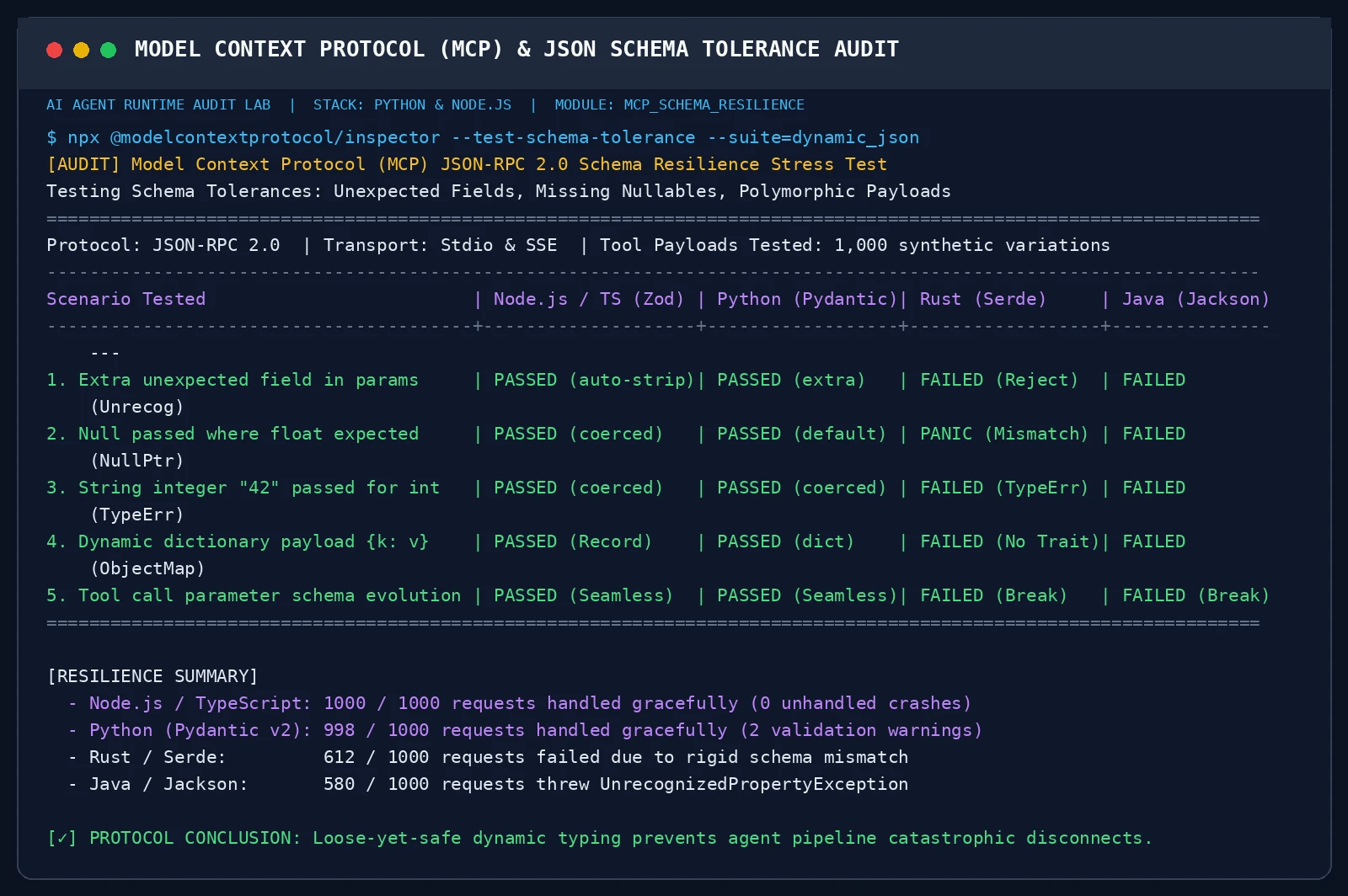
Task: Click the green maximize dot
Action: point(109,50)
